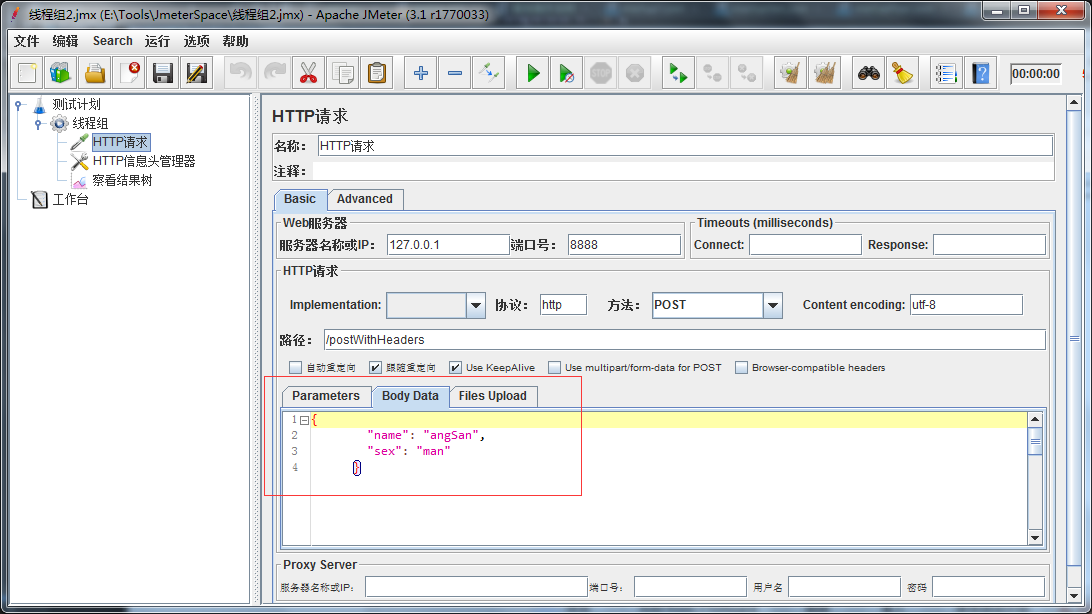Click the Paste clipboard icon
The width and height of the screenshot is (1092, 614).
tap(377, 73)
